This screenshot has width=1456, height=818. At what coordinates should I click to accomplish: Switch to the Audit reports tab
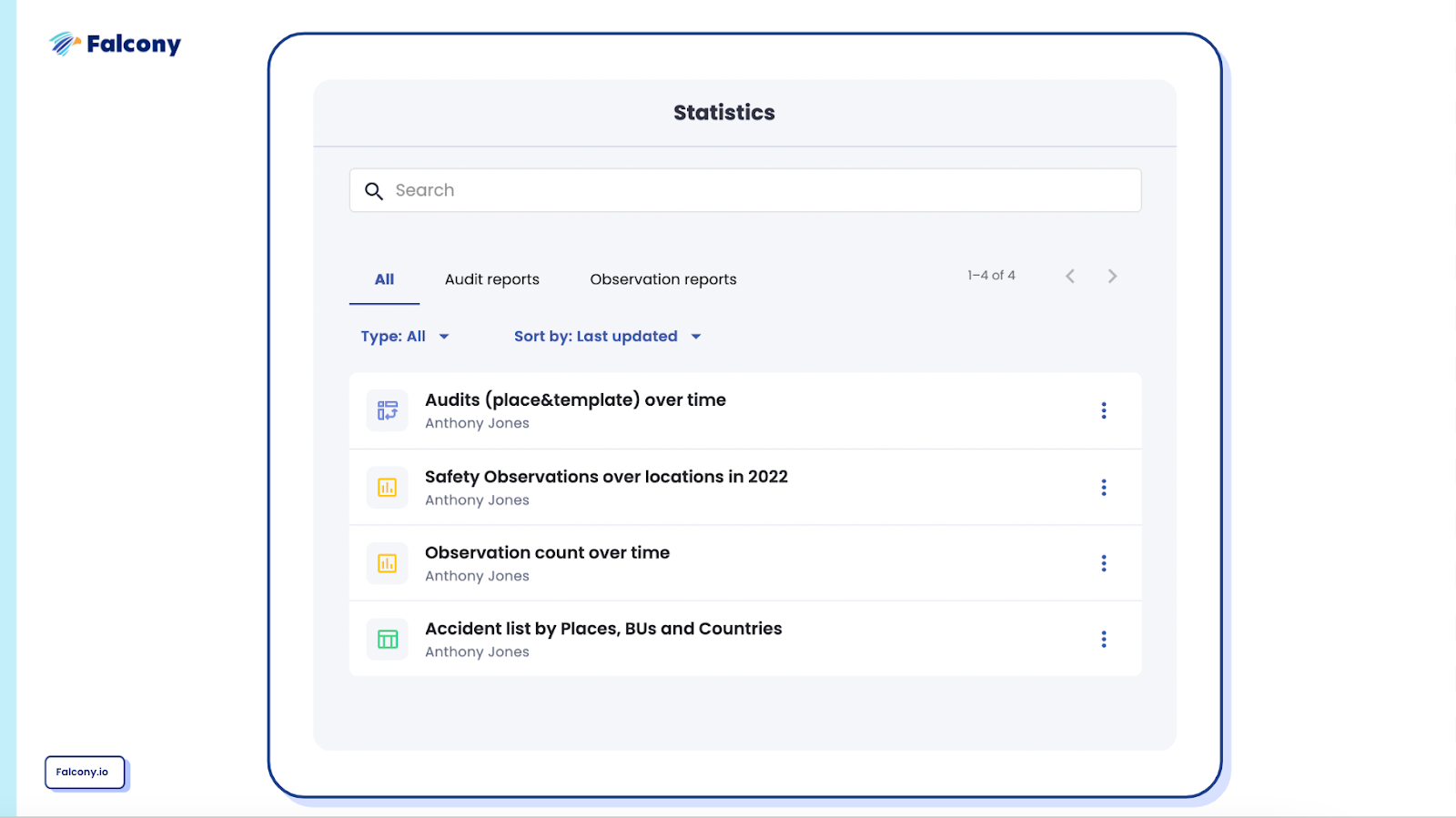[x=491, y=279]
